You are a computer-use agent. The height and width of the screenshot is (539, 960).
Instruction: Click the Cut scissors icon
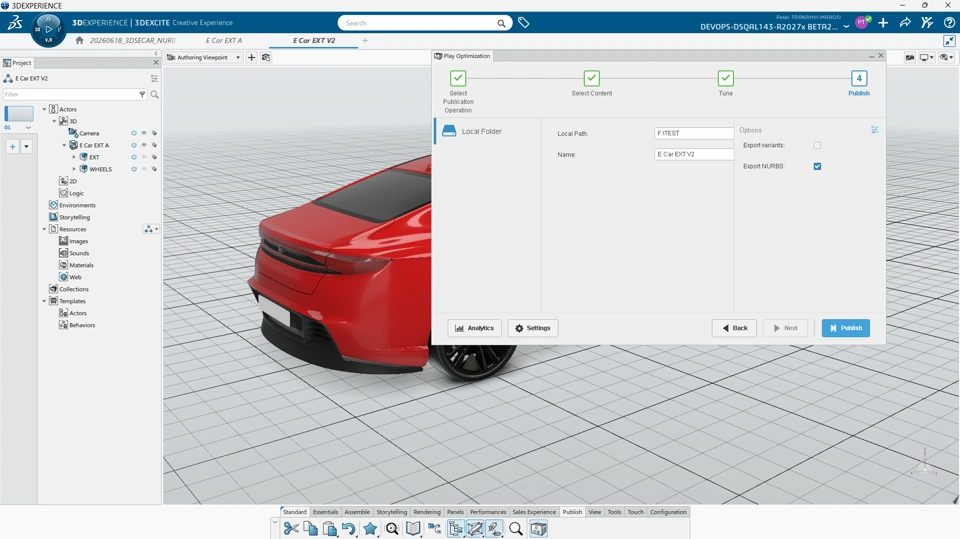coord(291,529)
